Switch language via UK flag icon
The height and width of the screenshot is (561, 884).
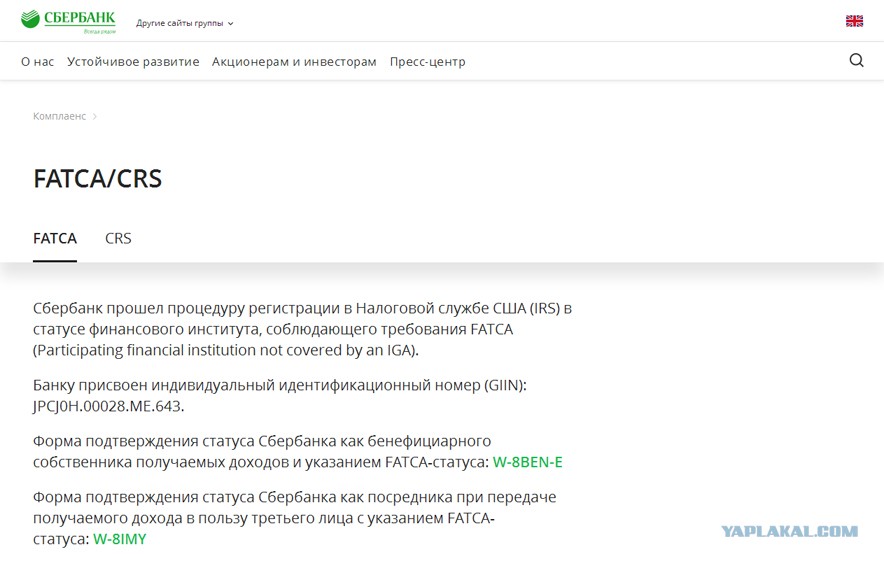pyautogui.click(x=854, y=21)
